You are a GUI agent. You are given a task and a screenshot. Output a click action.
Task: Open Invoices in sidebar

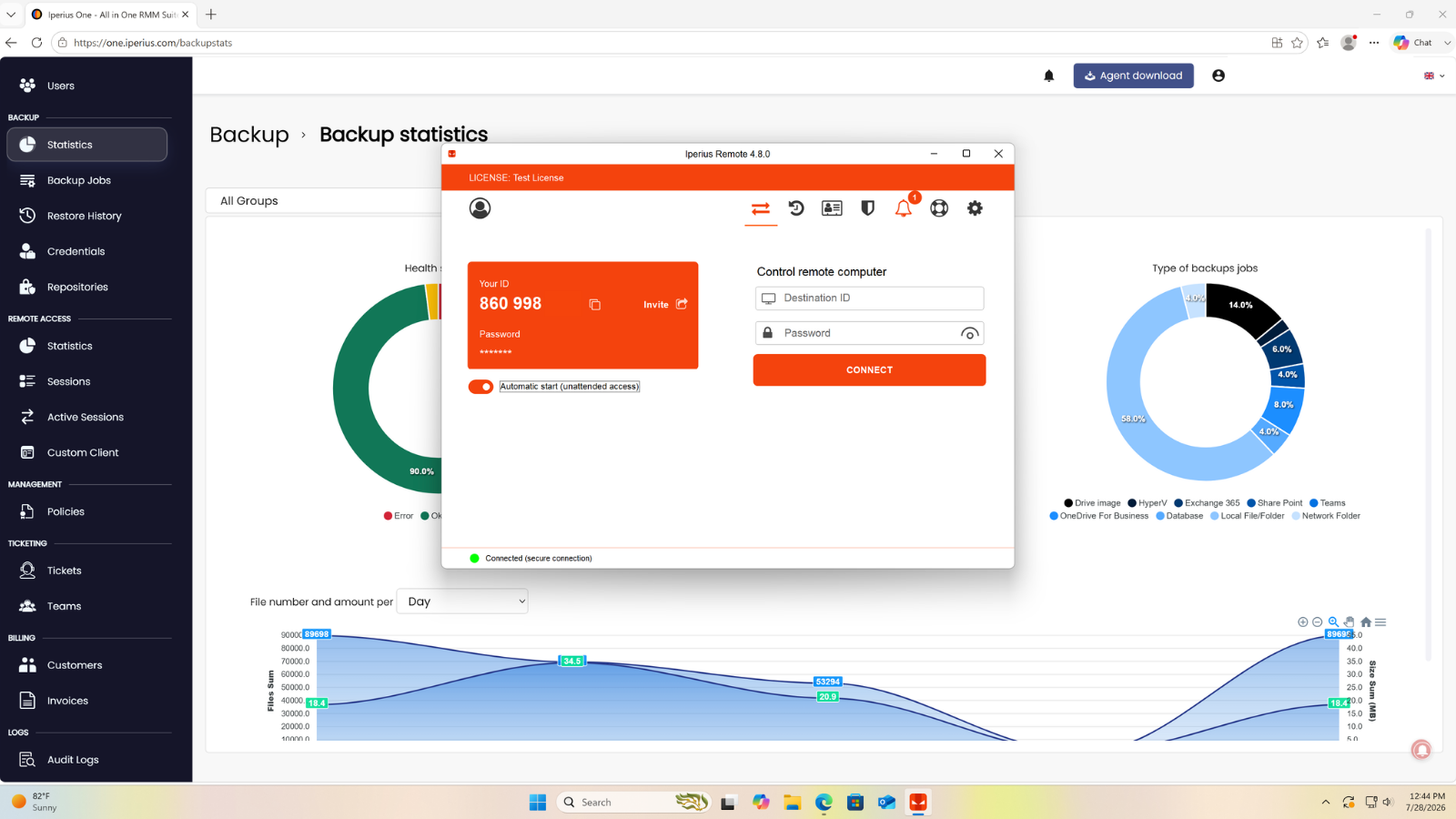[x=87, y=701]
